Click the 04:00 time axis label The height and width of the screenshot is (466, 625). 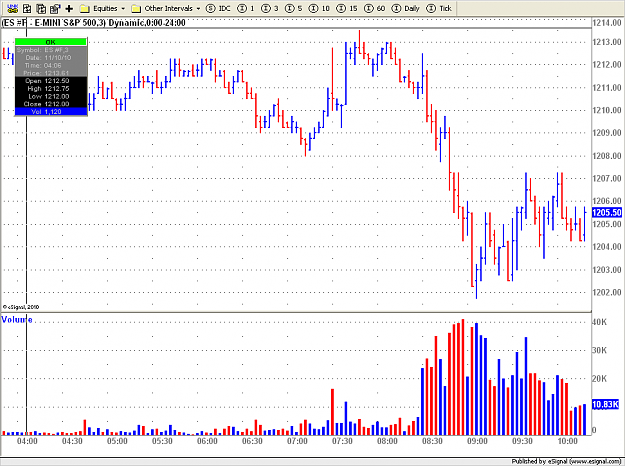coord(27,441)
